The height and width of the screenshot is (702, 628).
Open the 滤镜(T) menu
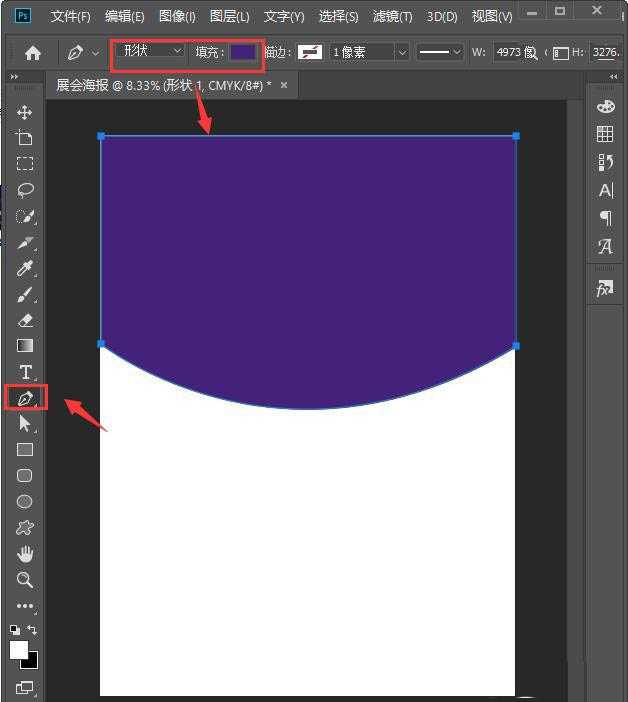pyautogui.click(x=392, y=17)
